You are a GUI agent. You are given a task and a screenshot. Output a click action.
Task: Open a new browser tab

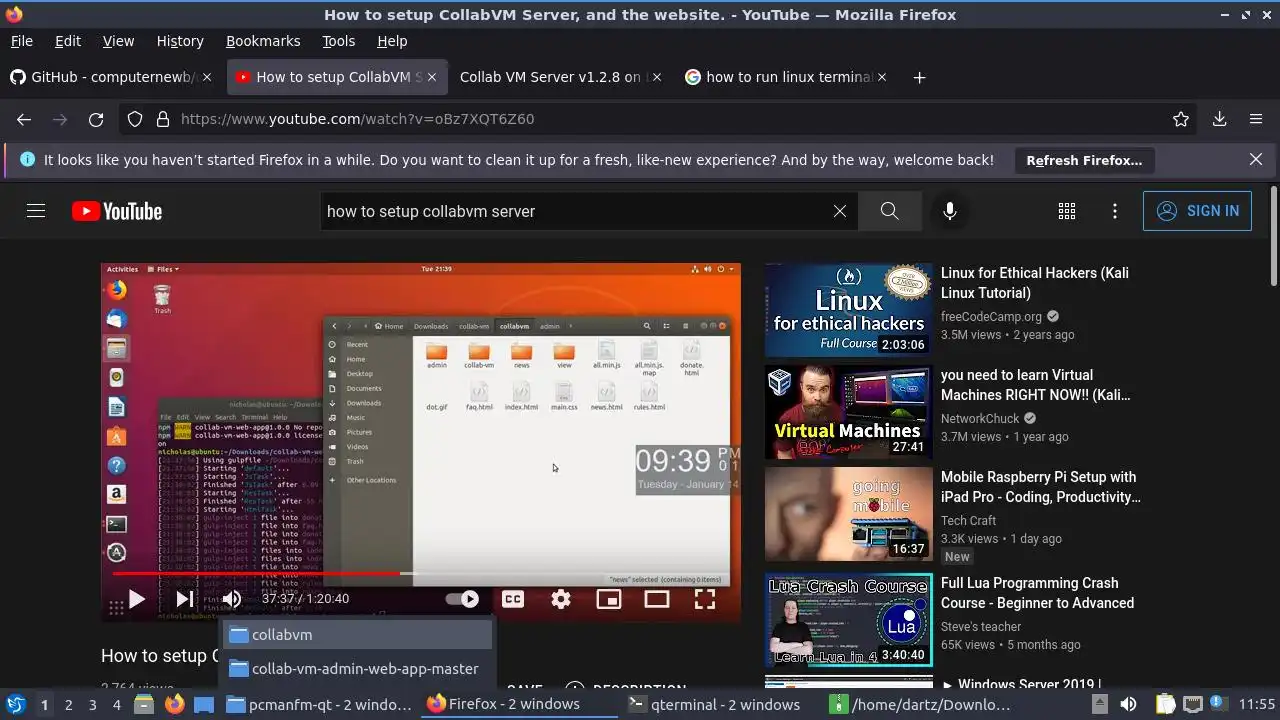pyautogui.click(x=920, y=77)
